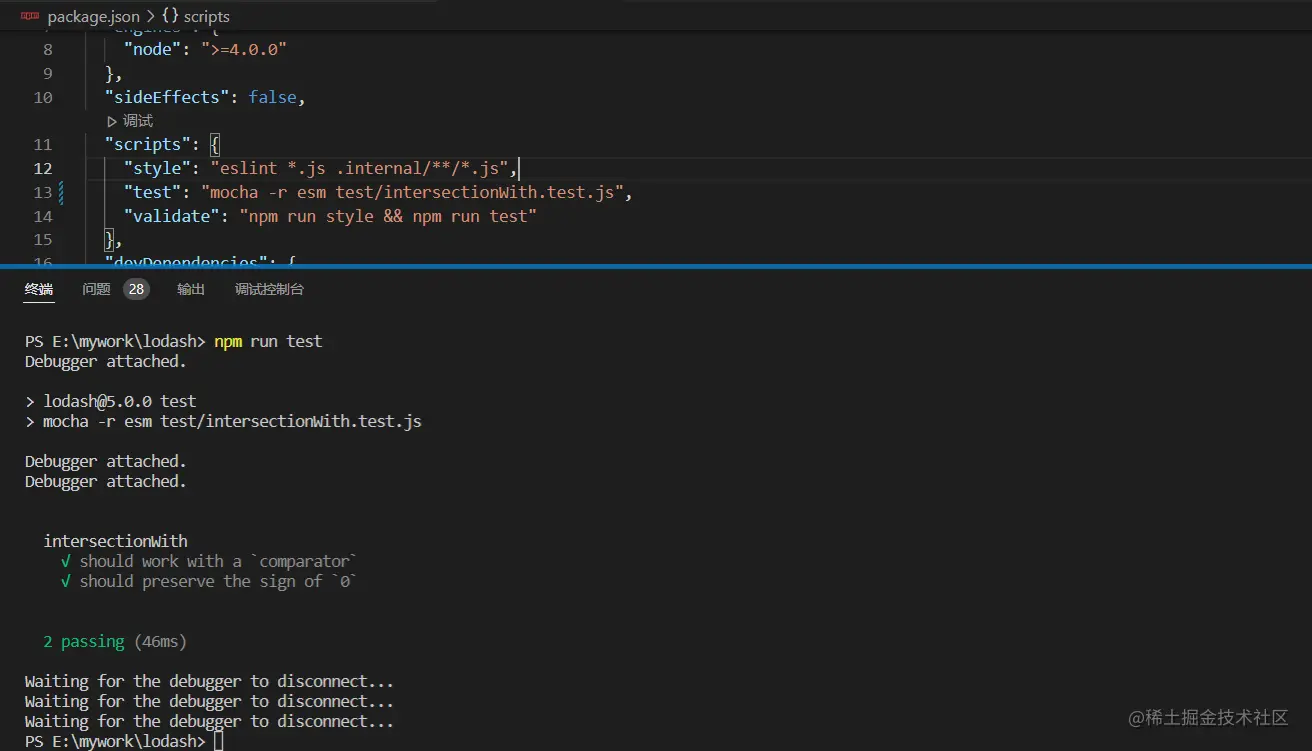Click line number 12 in the gutter

[42, 168]
